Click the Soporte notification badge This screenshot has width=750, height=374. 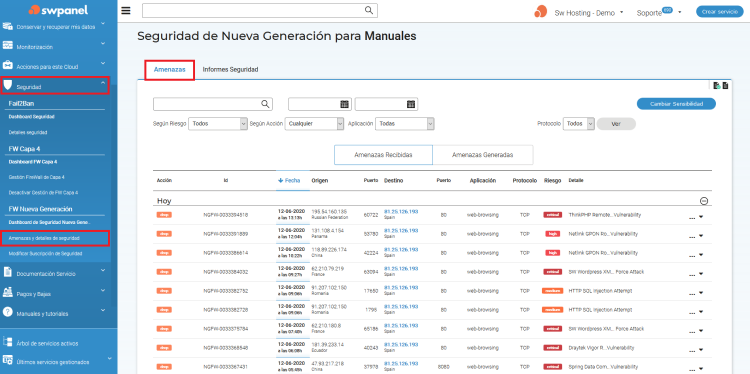pos(667,10)
